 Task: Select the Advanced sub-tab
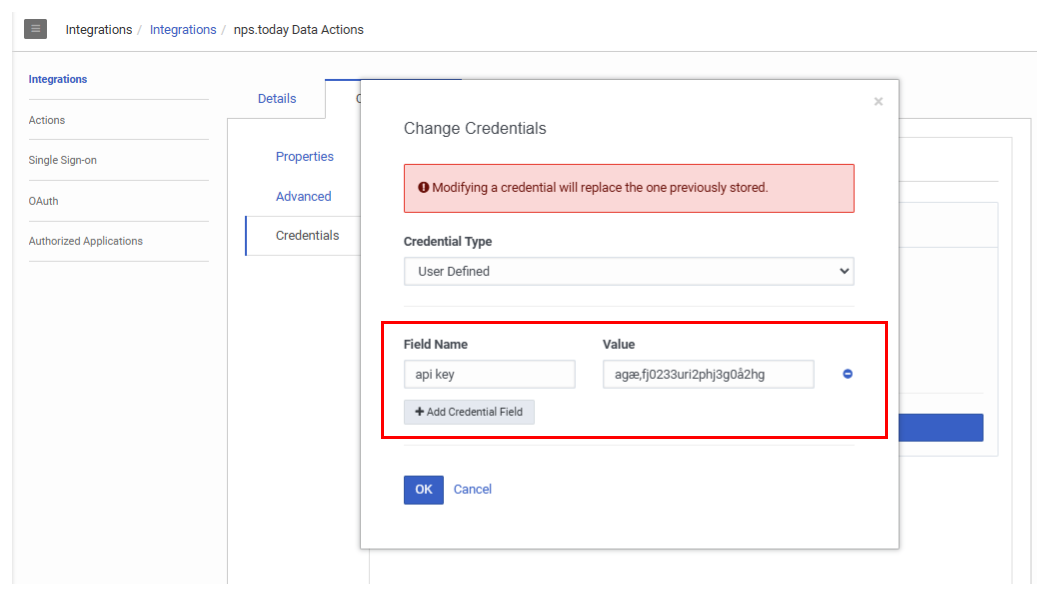click(304, 196)
